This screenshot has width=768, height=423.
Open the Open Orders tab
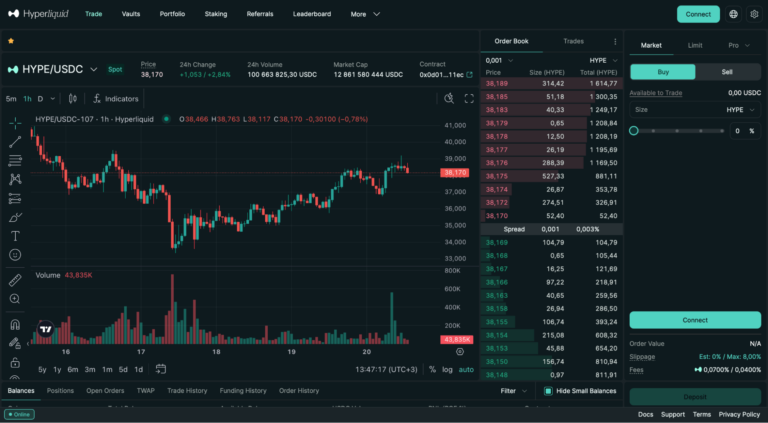[x=105, y=391]
